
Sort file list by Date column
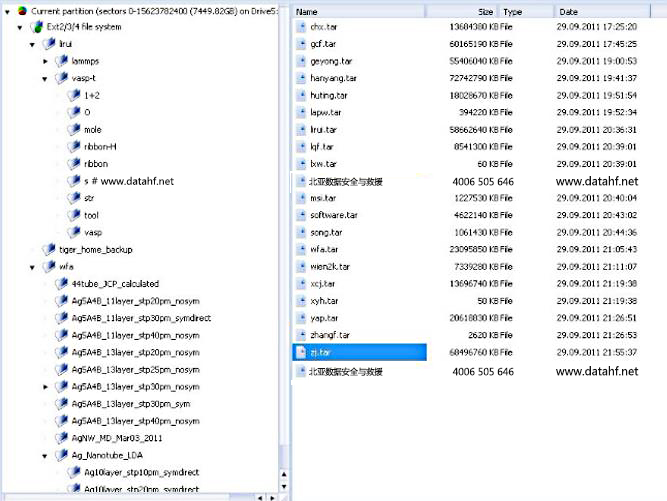pyautogui.click(x=602, y=12)
